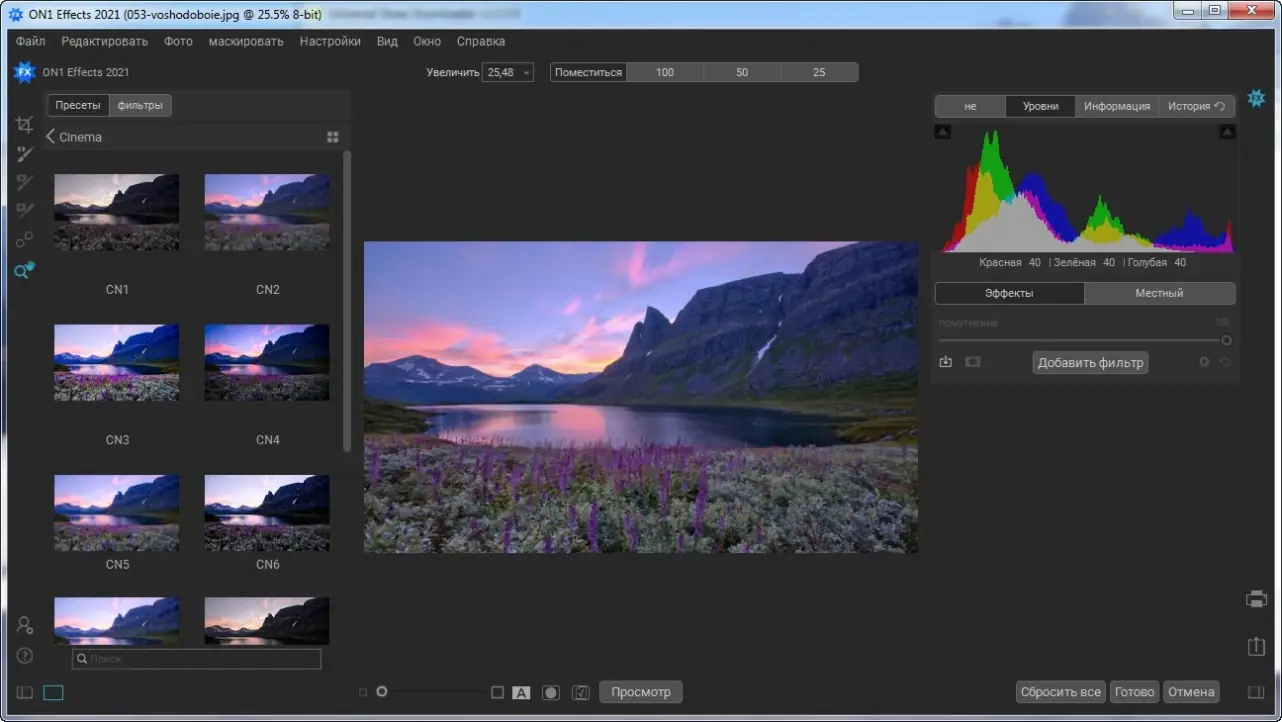Toggle the left panel visibility icon

[x=25, y=692]
